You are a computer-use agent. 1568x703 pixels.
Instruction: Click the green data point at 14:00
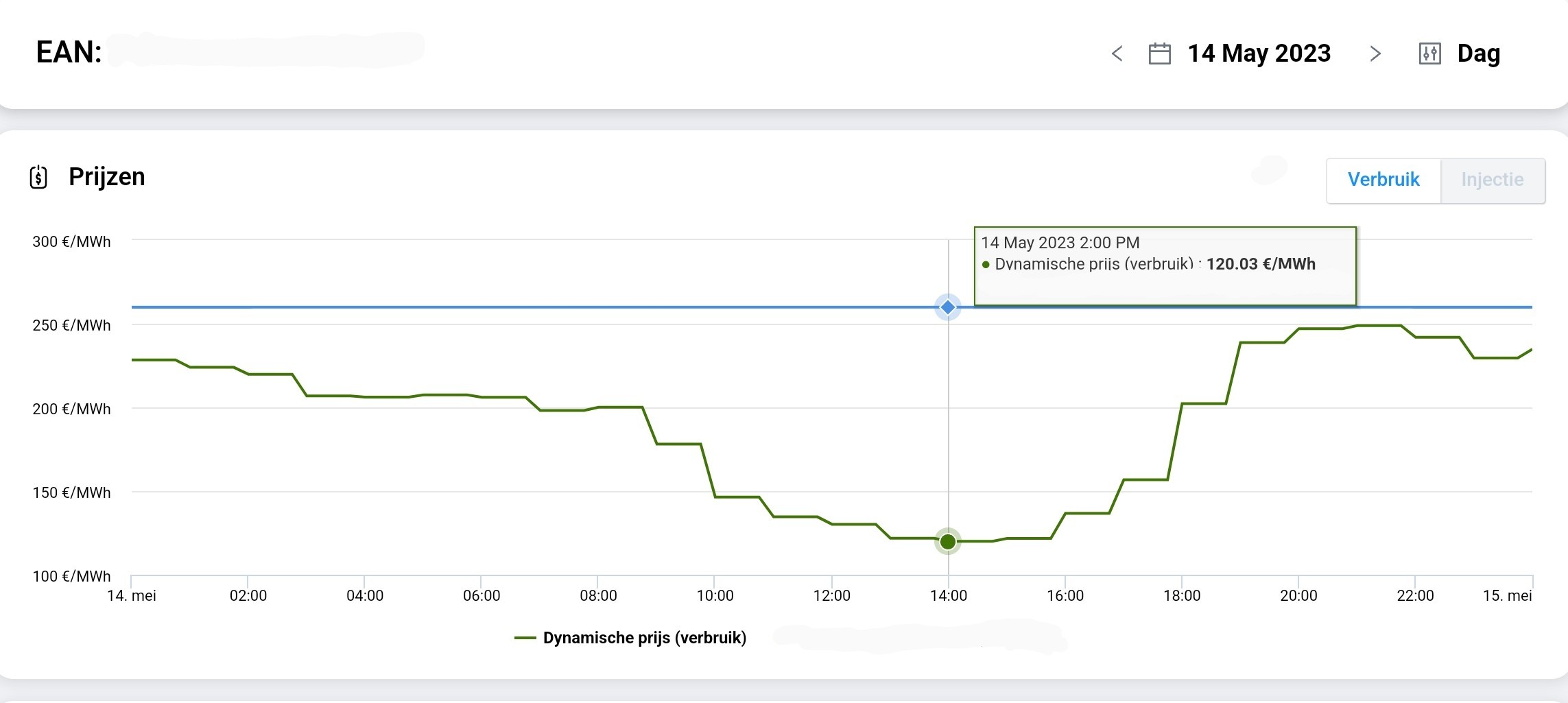coord(948,542)
